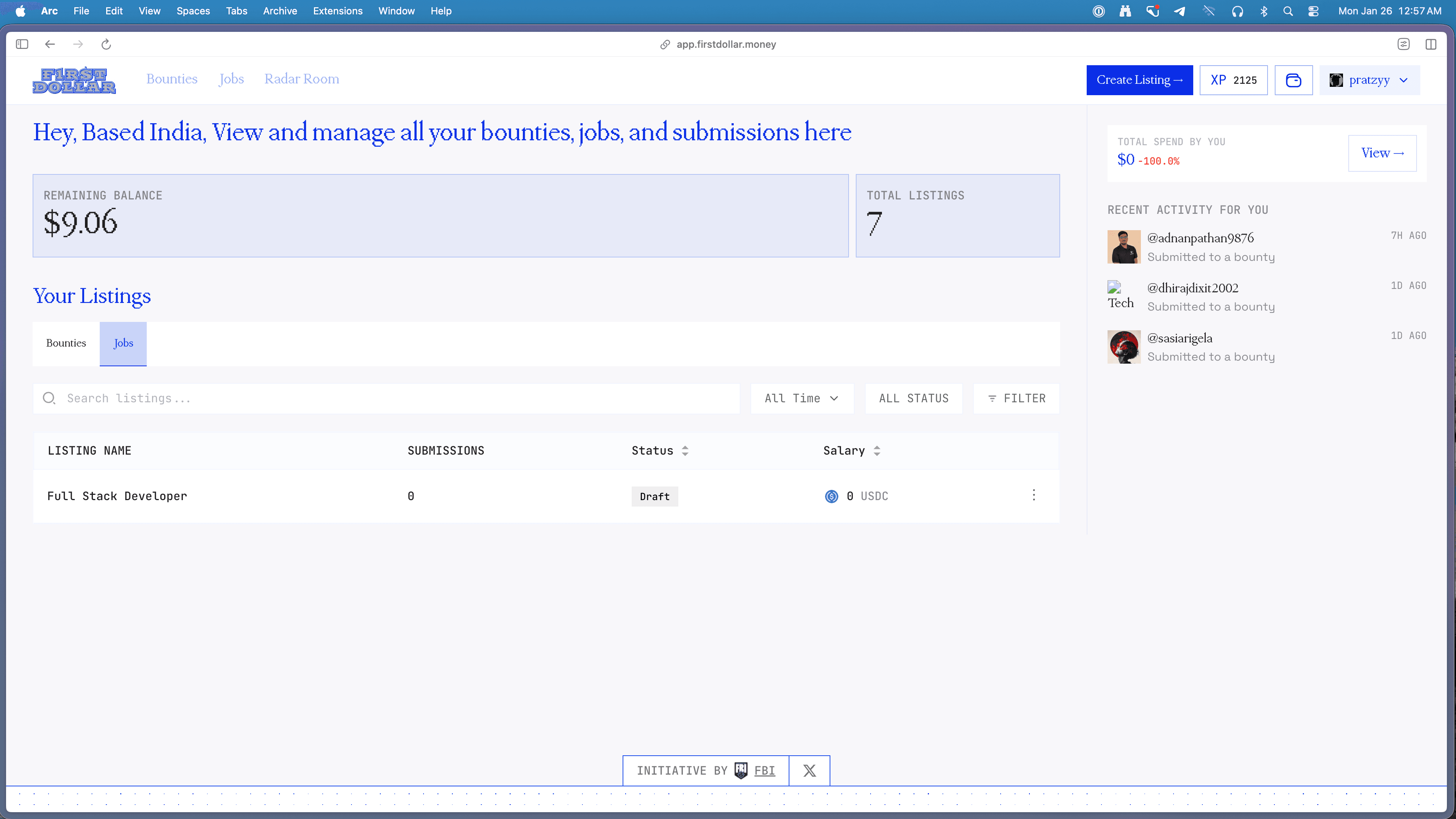Go back with the back arrow
Viewport: 1456px width, 819px height.
50,44
